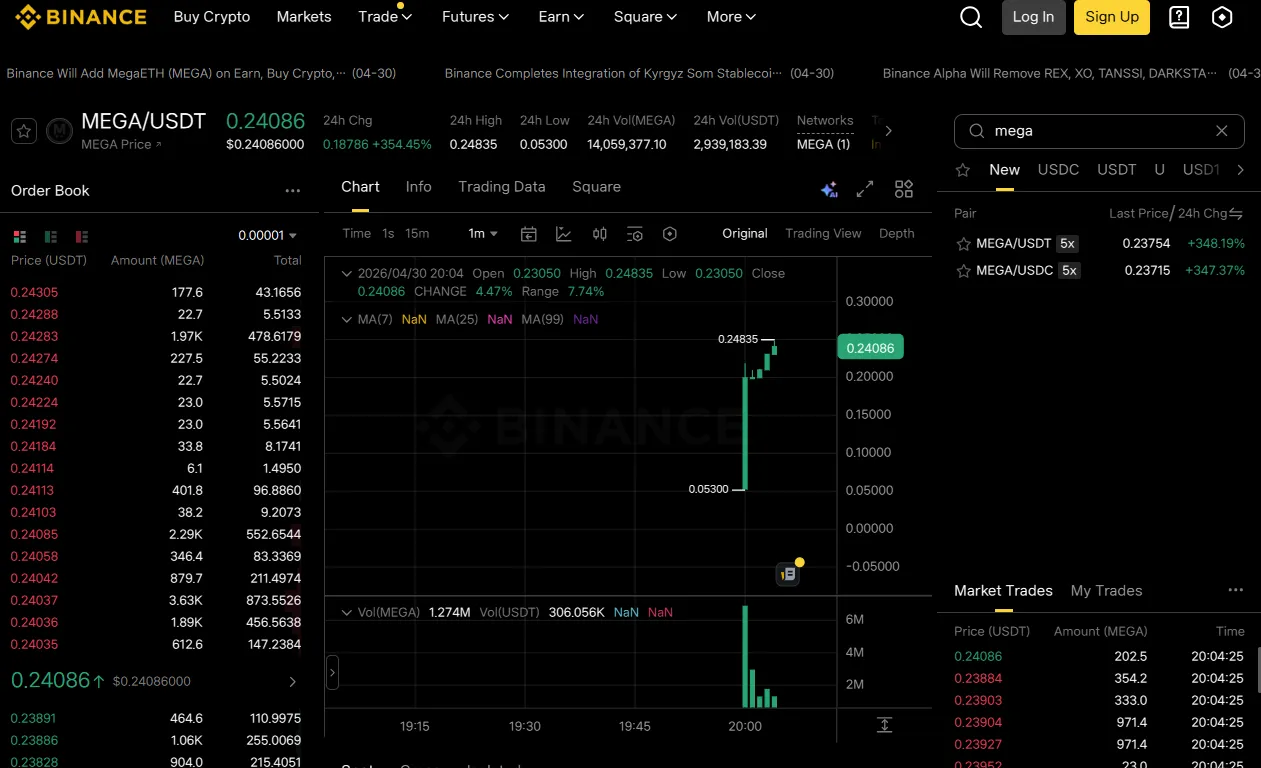Screen dimensions: 1261x768
Task: Open order book 0.00001 precision dropdown
Action: tap(268, 236)
